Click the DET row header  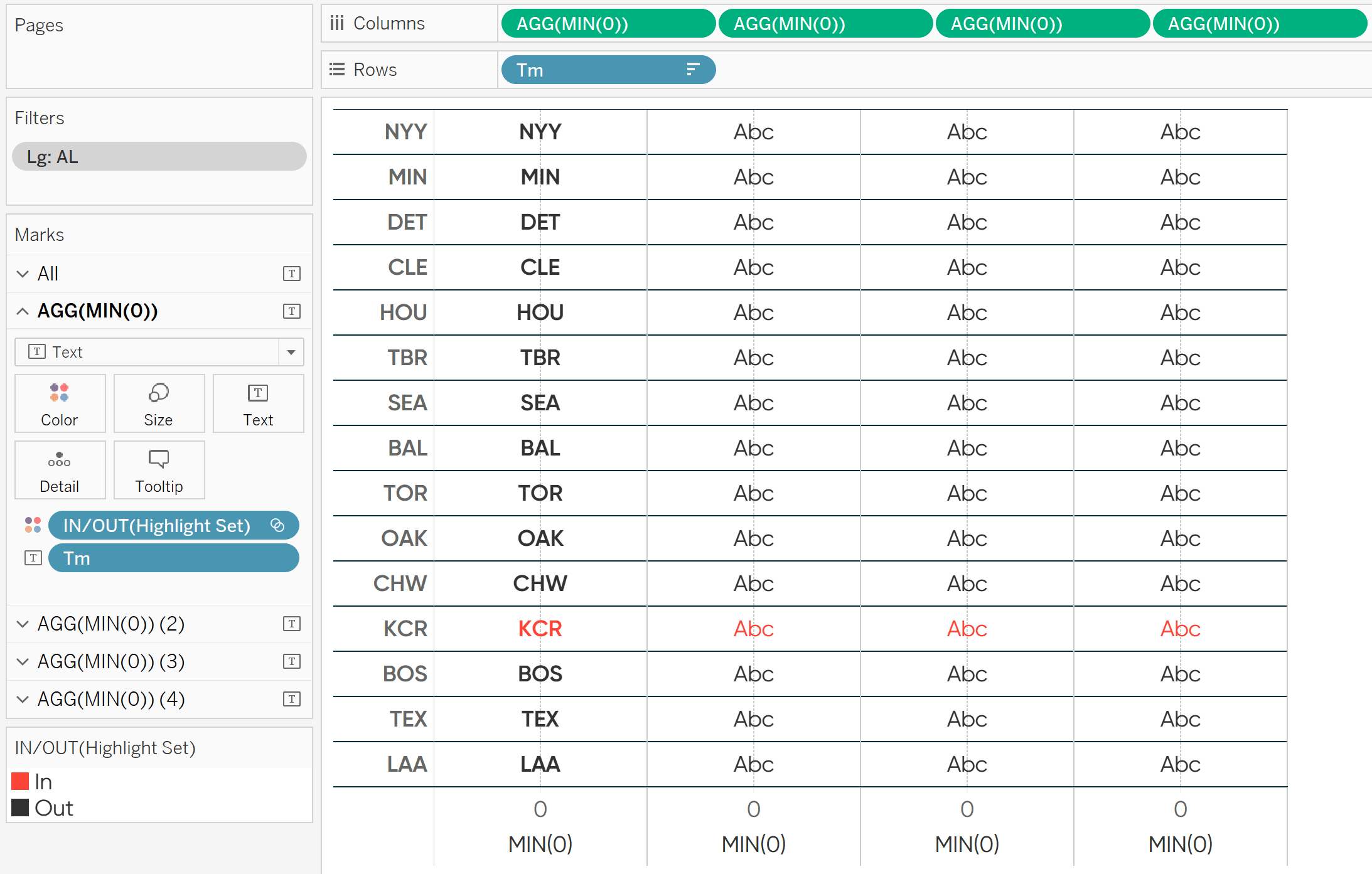(407, 222)
